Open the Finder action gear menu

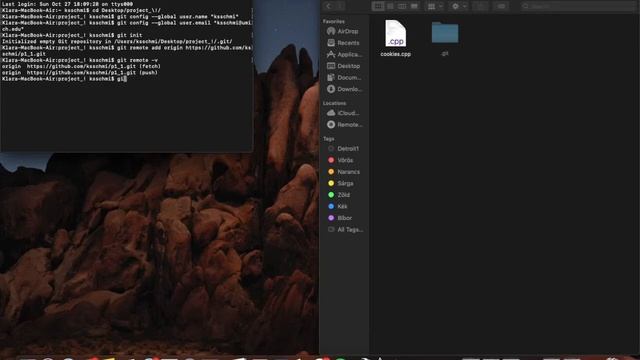pos(459,6)
